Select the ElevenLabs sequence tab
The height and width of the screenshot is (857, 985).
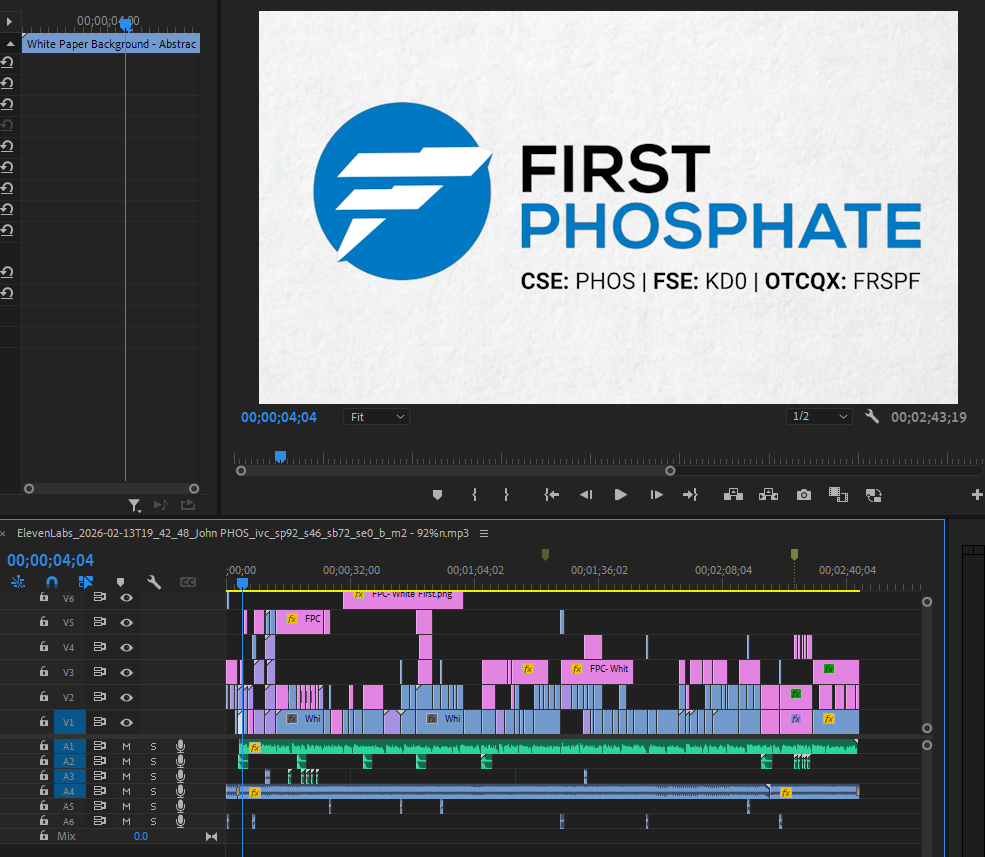coord(240,533)
